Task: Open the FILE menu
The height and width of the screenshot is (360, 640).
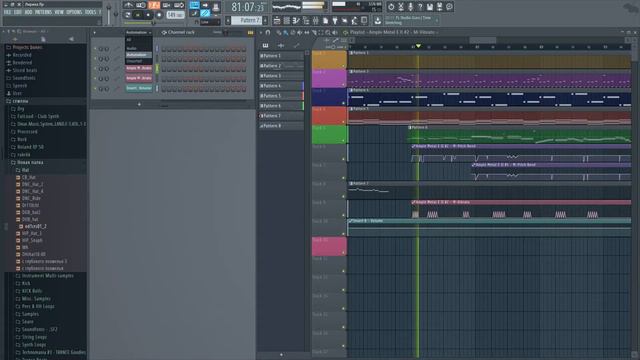Action: coord(7,12)
